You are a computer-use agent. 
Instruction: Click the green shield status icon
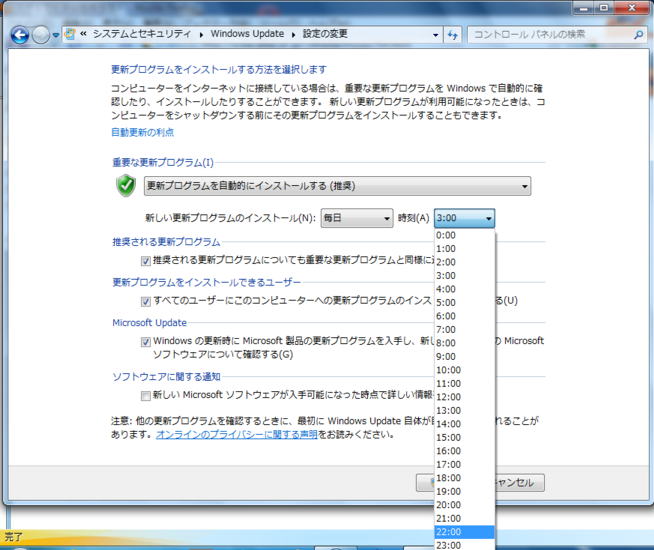coord(126,186)
